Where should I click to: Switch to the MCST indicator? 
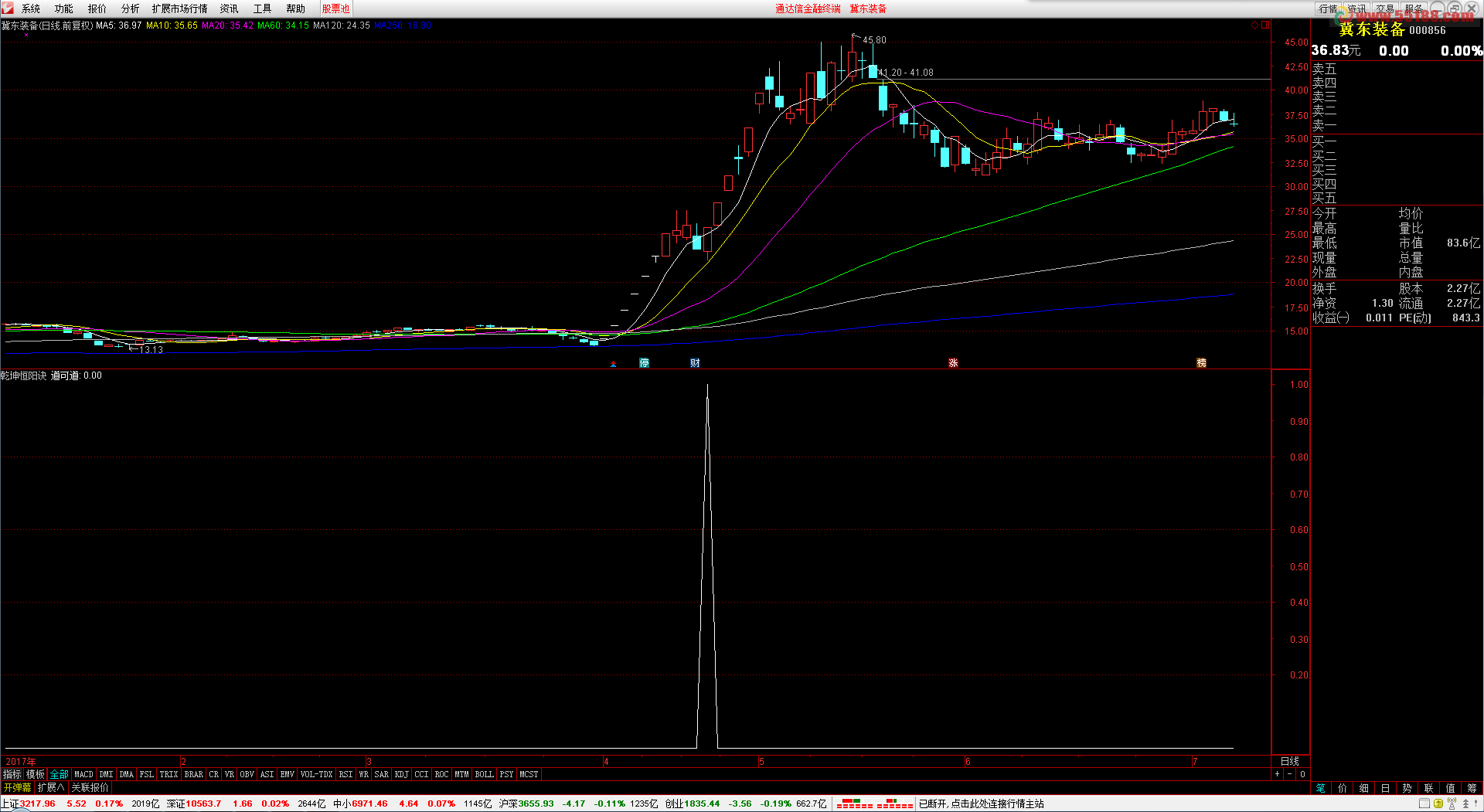[529, 774]
